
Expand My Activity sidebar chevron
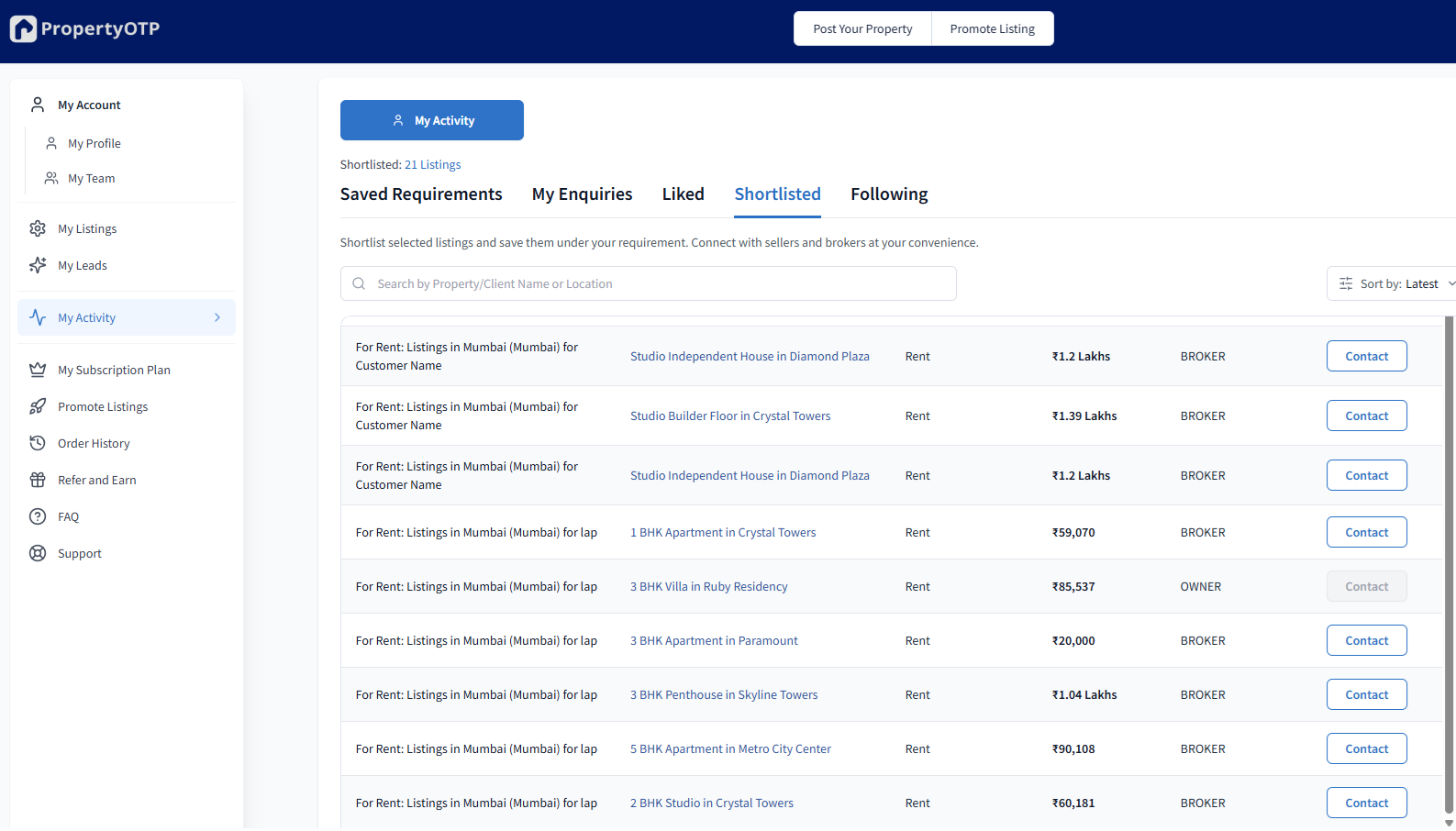click(x=217, y=317)
